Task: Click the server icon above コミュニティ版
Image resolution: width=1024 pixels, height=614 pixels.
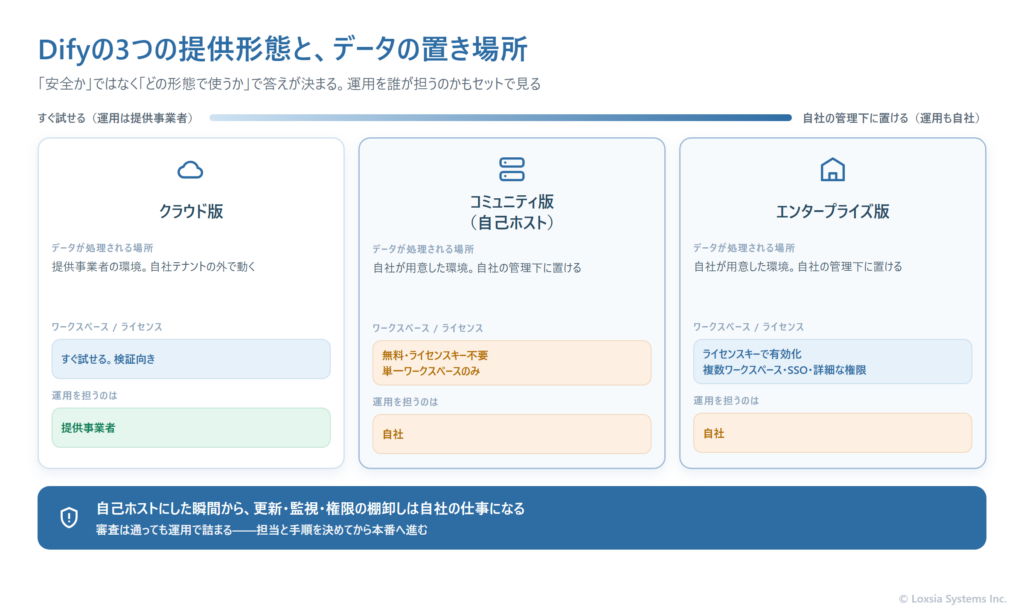Action: 511,169
